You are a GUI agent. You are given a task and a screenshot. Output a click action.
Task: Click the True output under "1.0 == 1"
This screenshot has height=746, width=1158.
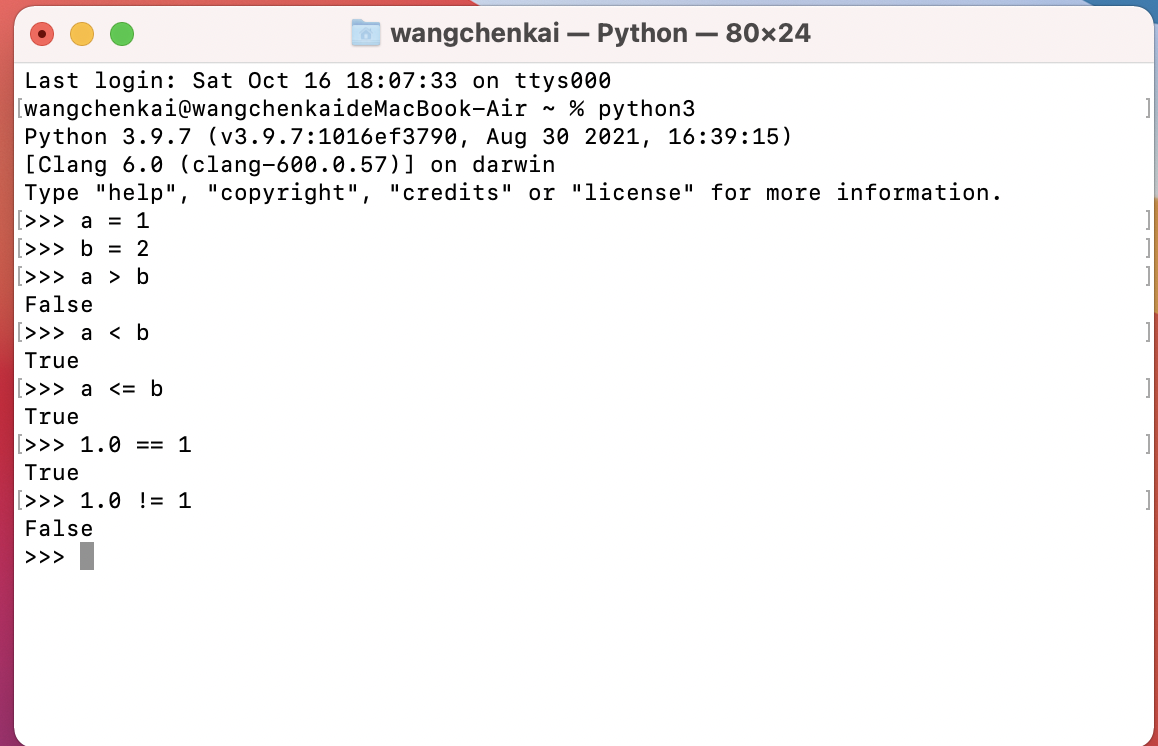coord(52,472)
